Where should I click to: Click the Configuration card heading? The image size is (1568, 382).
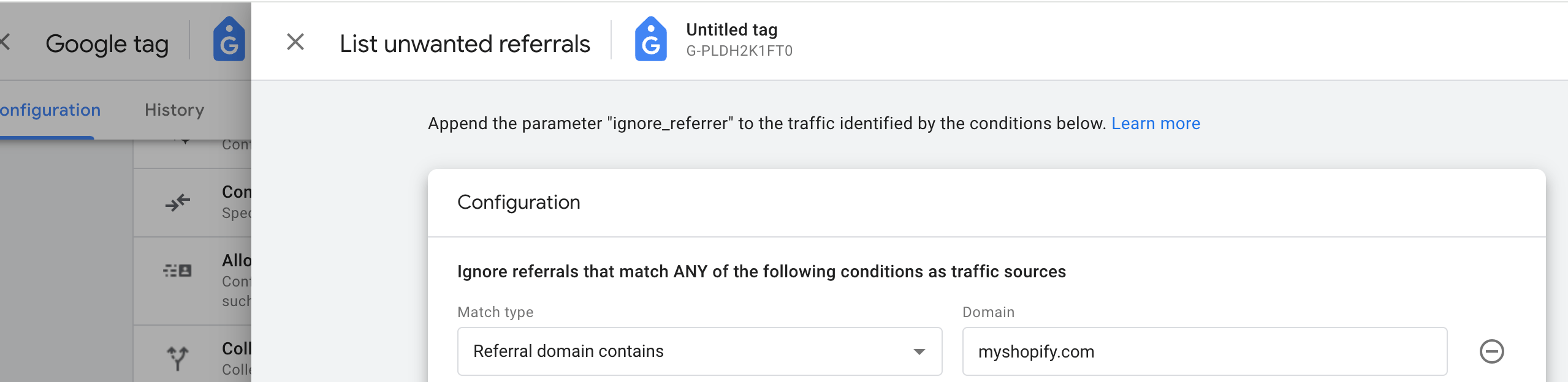coord(519,202)
